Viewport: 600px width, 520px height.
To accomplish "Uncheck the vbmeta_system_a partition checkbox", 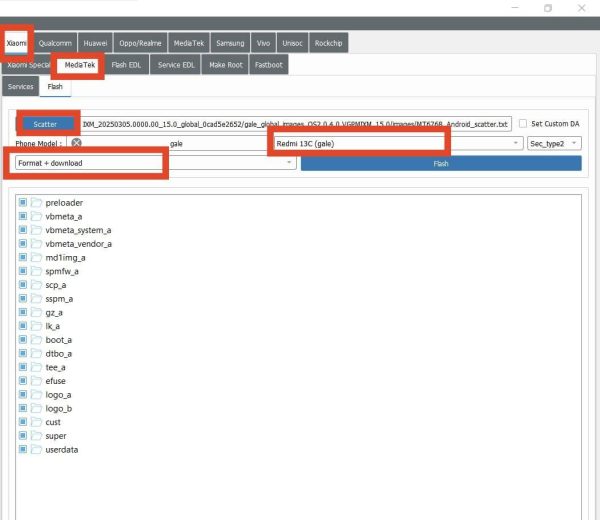I will pos(23,230).
